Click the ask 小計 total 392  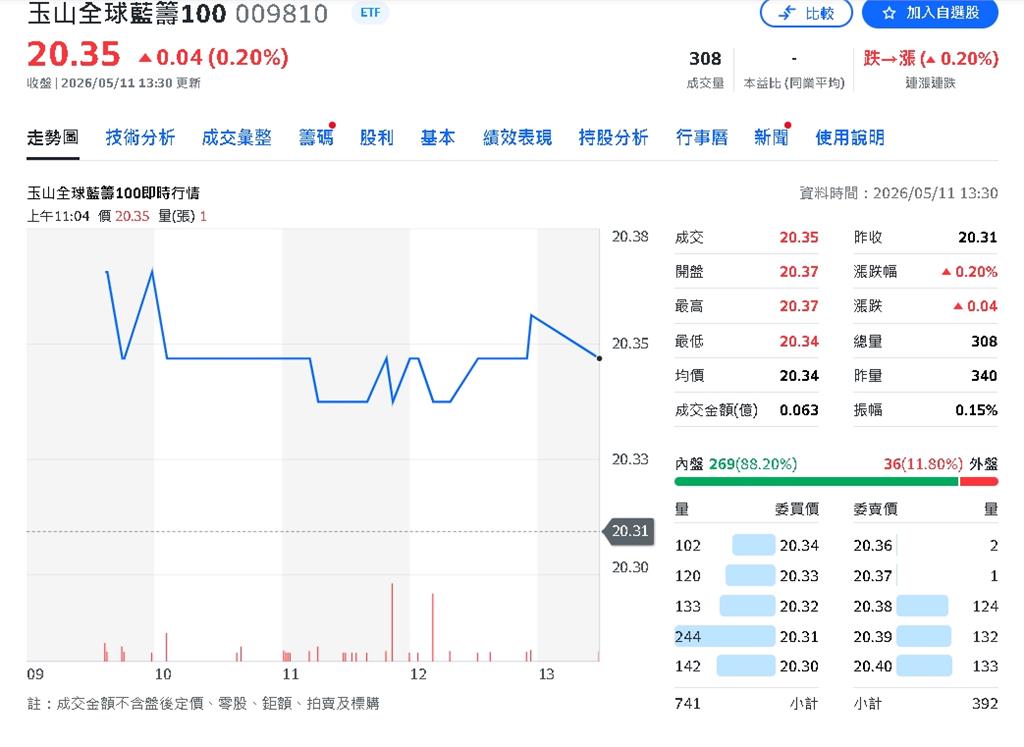point(985,704)
